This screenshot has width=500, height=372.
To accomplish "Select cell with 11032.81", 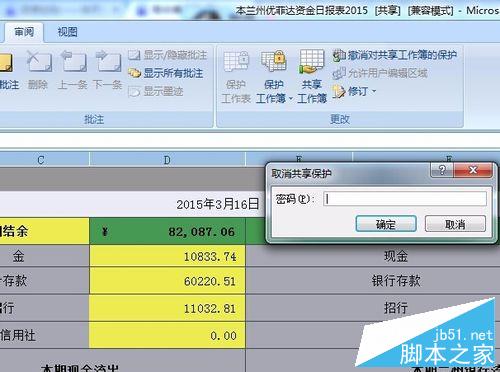I will point(167,308).
